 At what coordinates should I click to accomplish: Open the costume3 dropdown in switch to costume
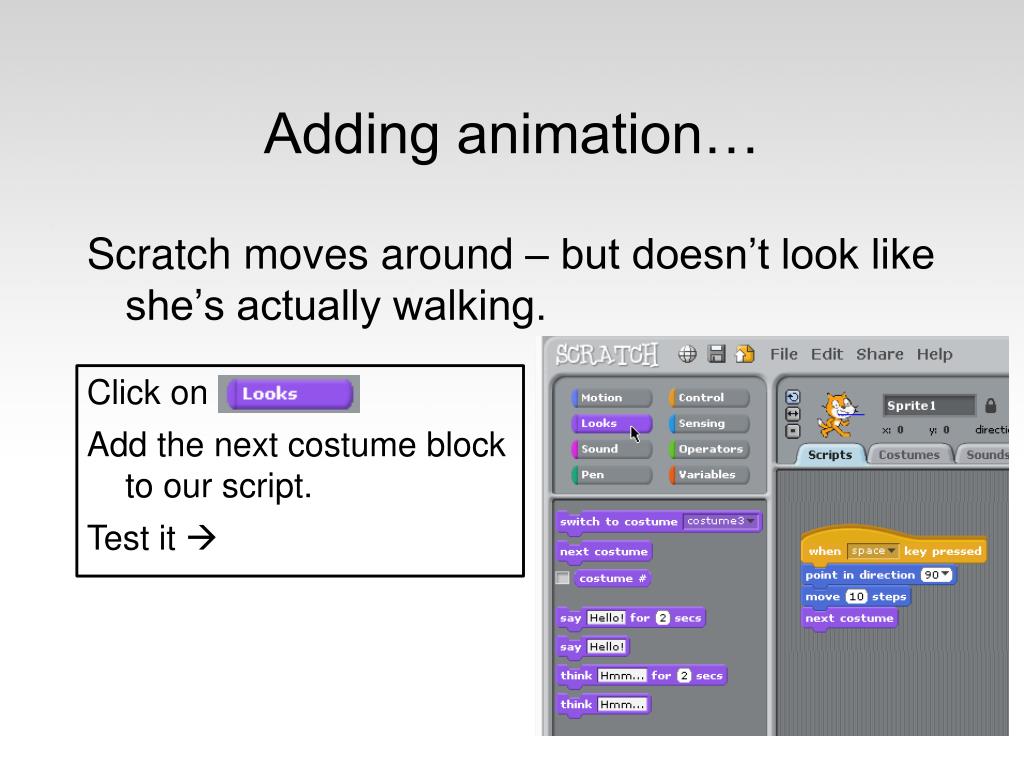[x=720, y=521]
